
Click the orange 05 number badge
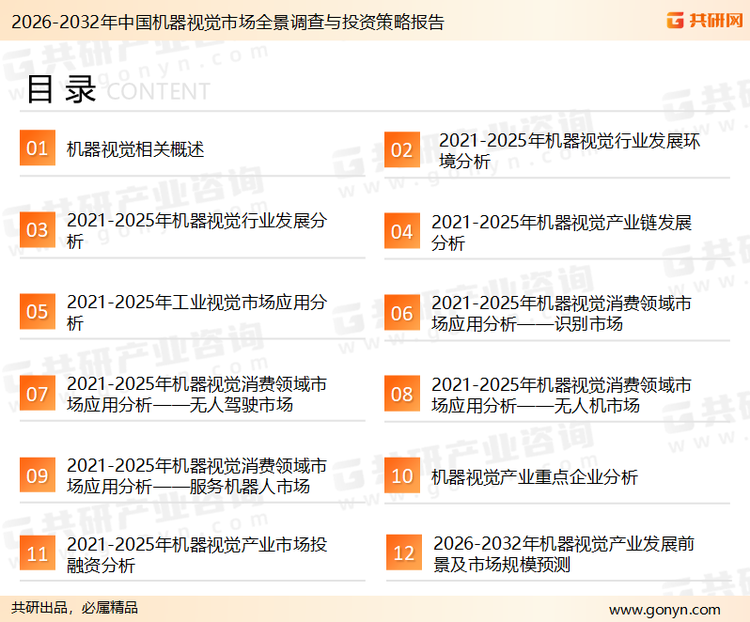[37, 311]
